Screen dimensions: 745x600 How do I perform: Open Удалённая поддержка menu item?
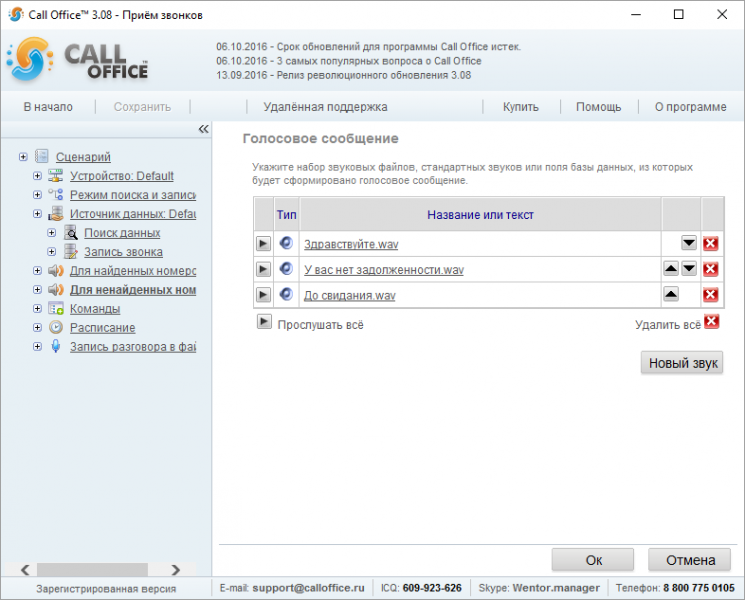pos(325,107)
